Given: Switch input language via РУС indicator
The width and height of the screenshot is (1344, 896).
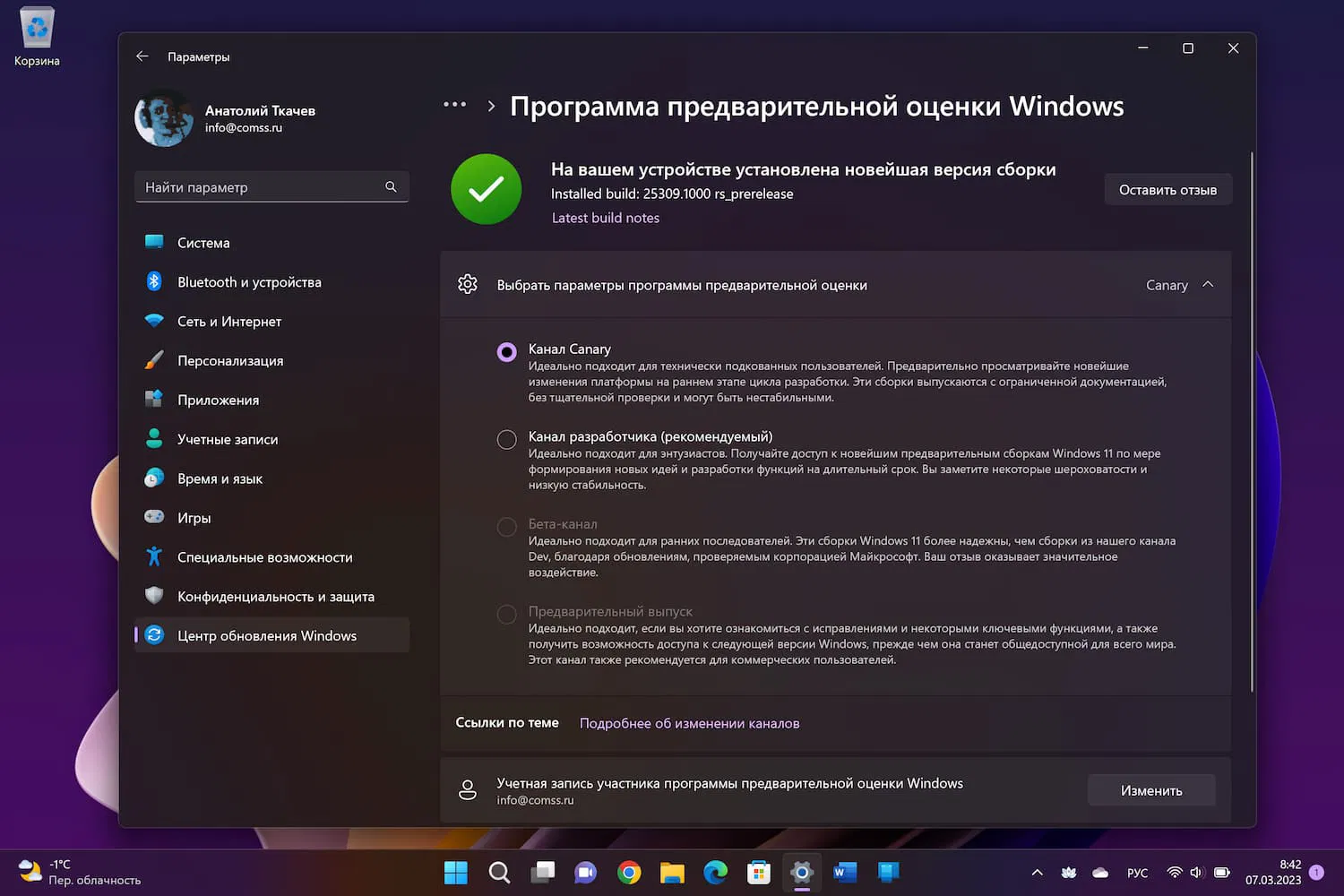Looking at the screenshot, I should tap(1137, 873).
